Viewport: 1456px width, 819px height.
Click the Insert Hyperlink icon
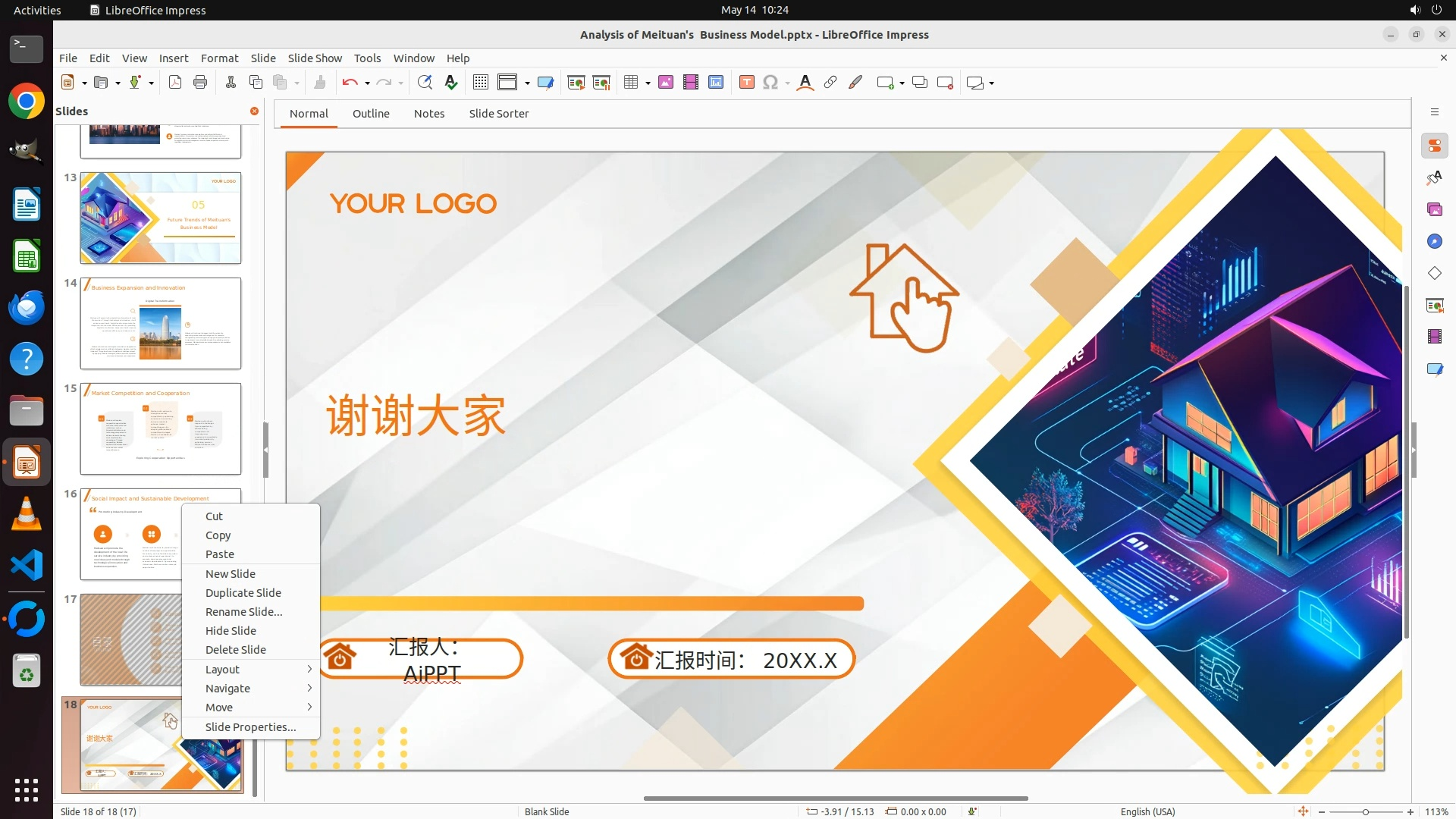(x=830, y=83)
